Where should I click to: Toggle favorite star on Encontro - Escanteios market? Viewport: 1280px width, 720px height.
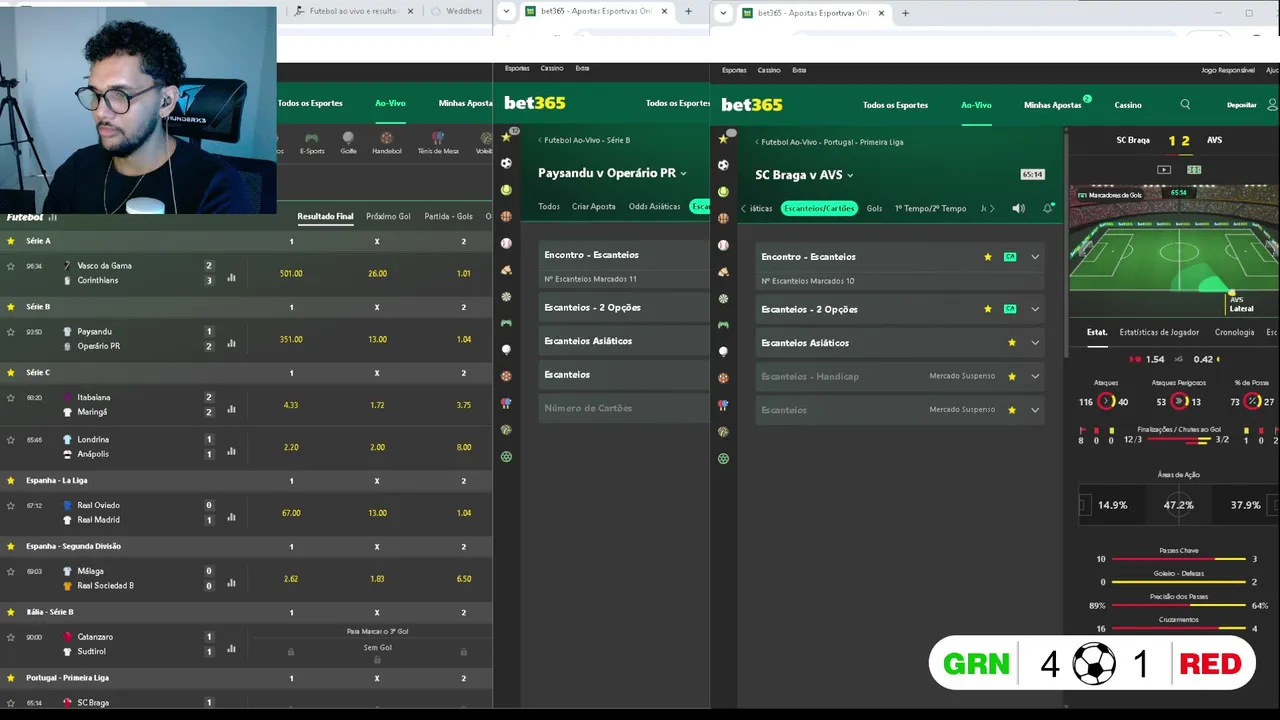click(988, 257)
